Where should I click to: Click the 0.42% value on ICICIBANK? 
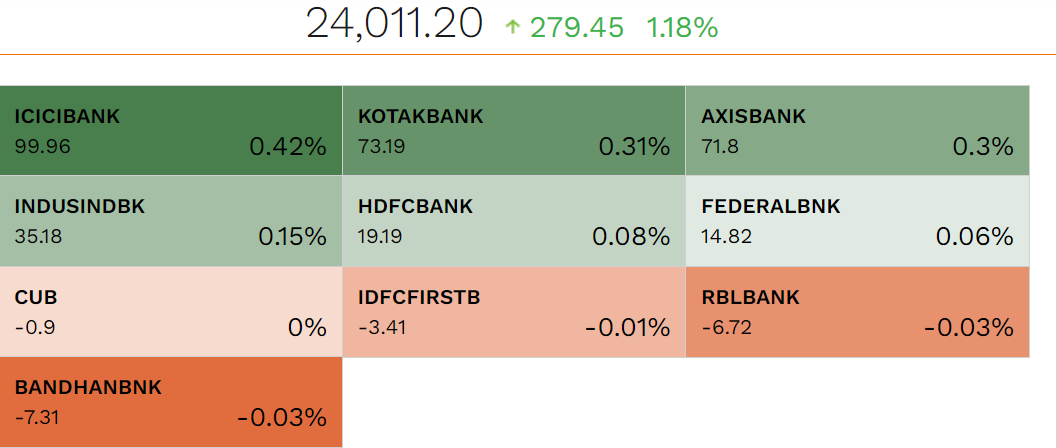pos(288,147)
